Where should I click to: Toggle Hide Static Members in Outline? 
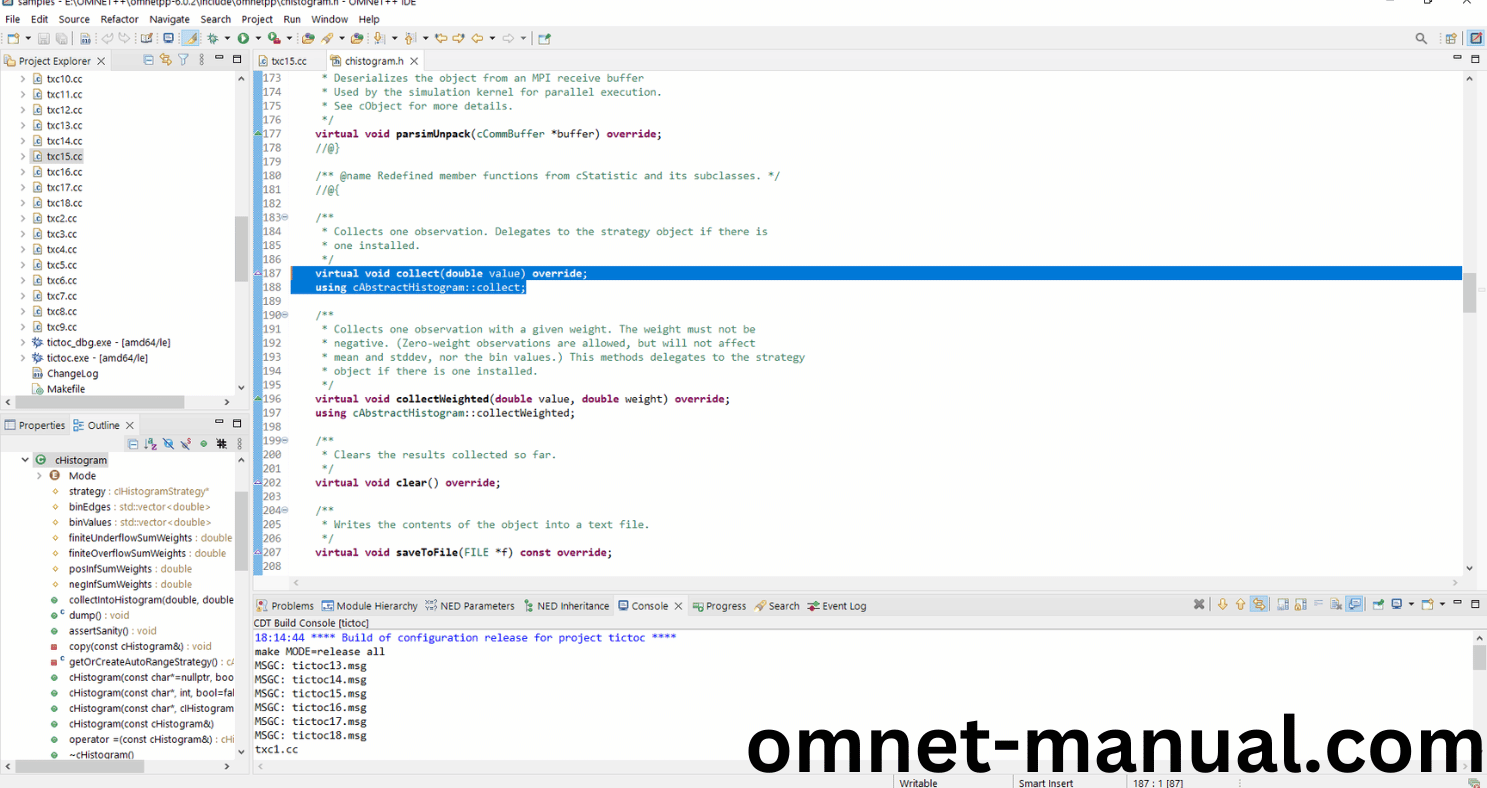pos(186,444)
